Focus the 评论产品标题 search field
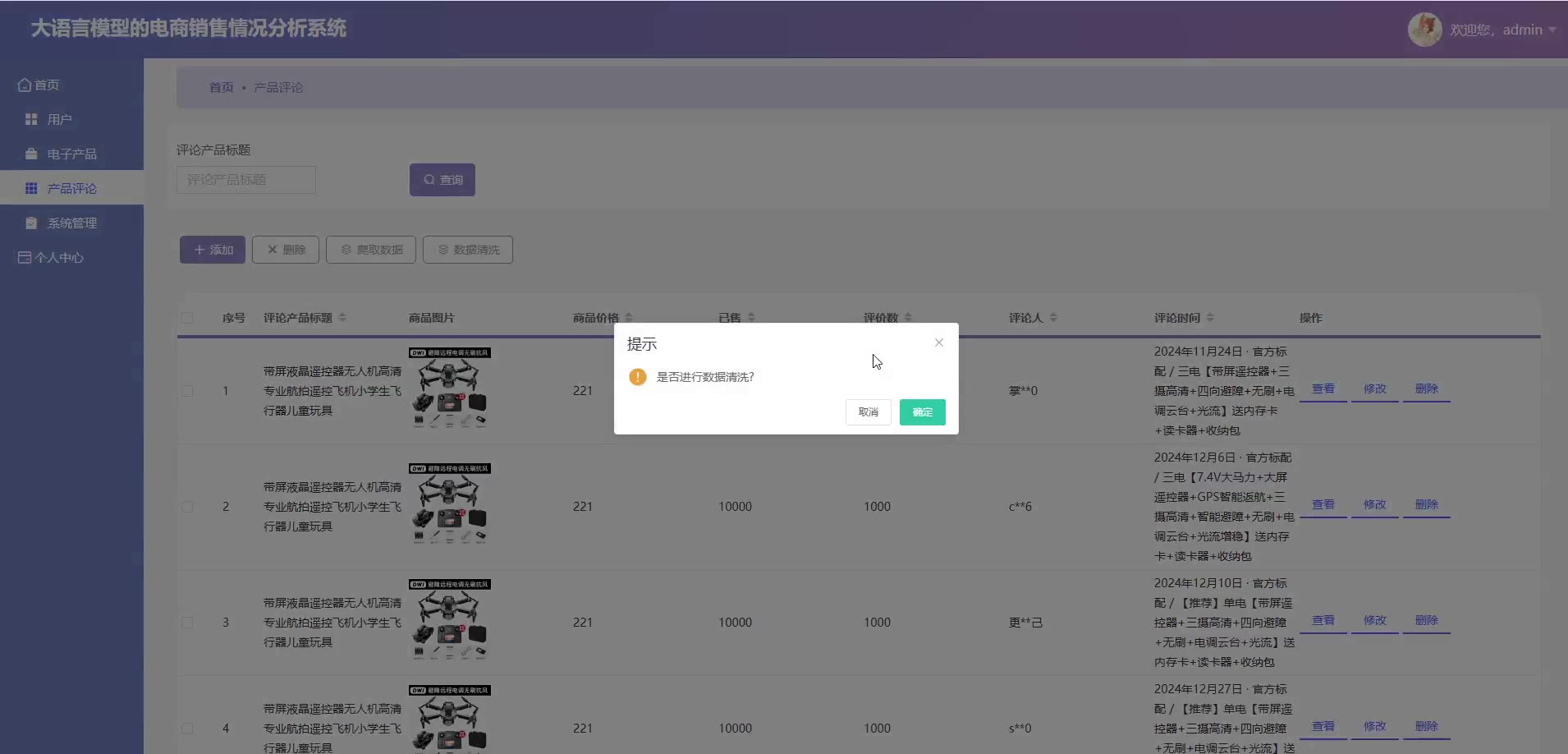 pos(246,180)
